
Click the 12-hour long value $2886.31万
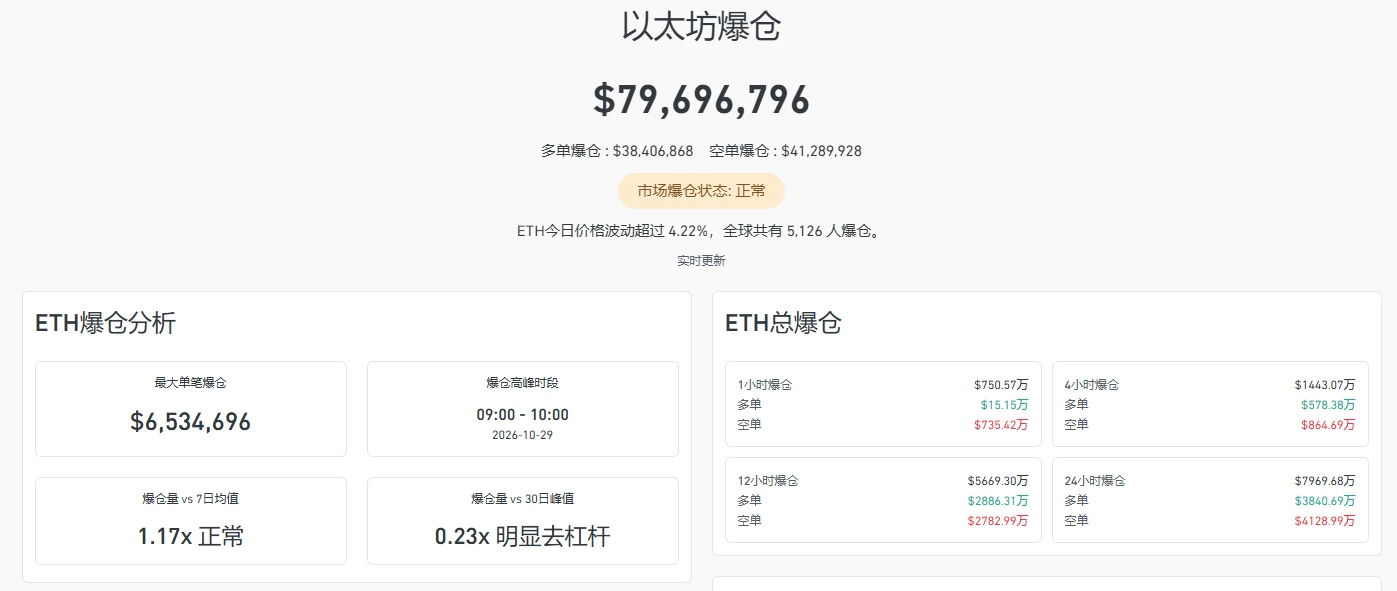(x=998, y=501)
